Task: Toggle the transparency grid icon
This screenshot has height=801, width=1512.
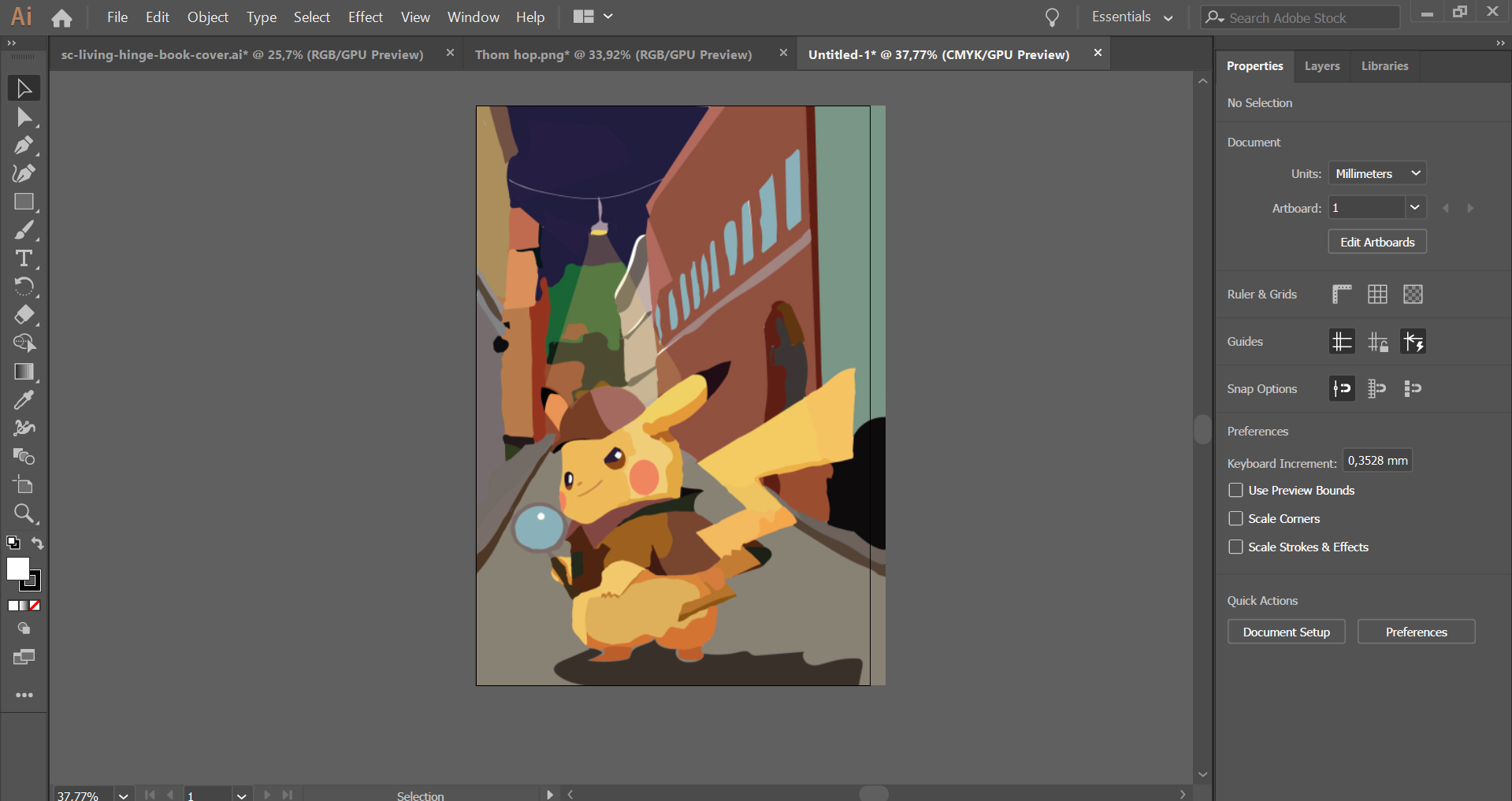Action: [1413, 295]
